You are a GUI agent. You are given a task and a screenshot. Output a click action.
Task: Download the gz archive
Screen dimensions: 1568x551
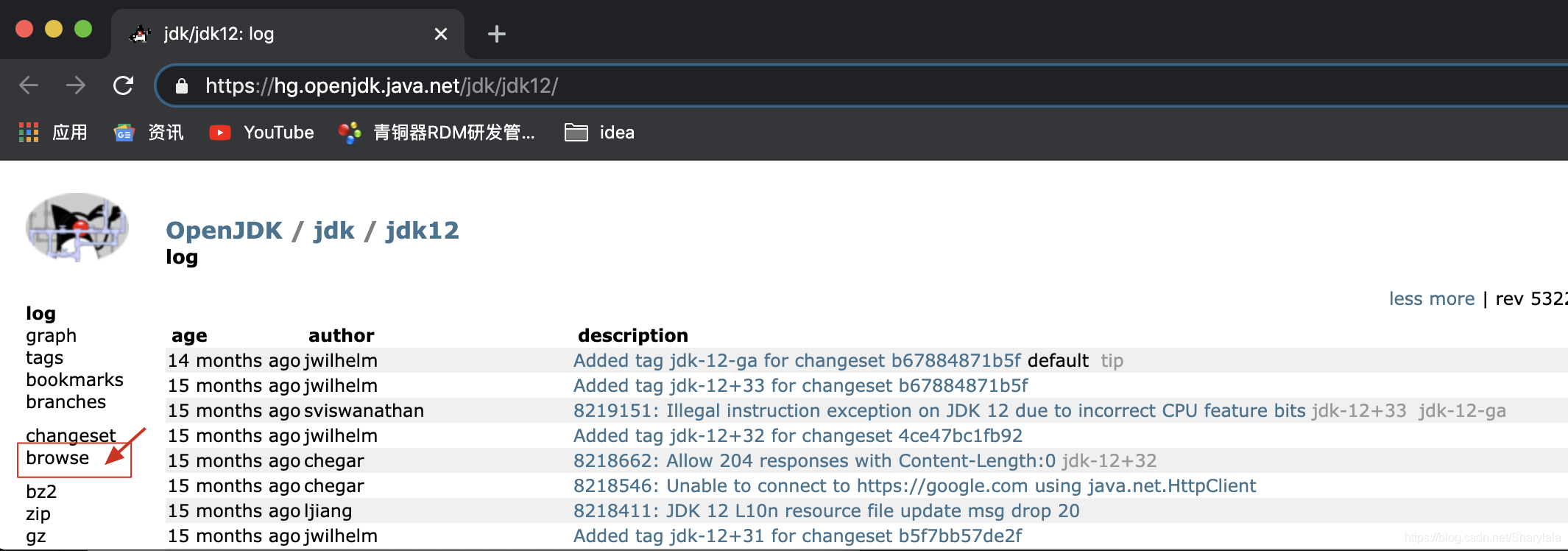click(x=36, y=536)
